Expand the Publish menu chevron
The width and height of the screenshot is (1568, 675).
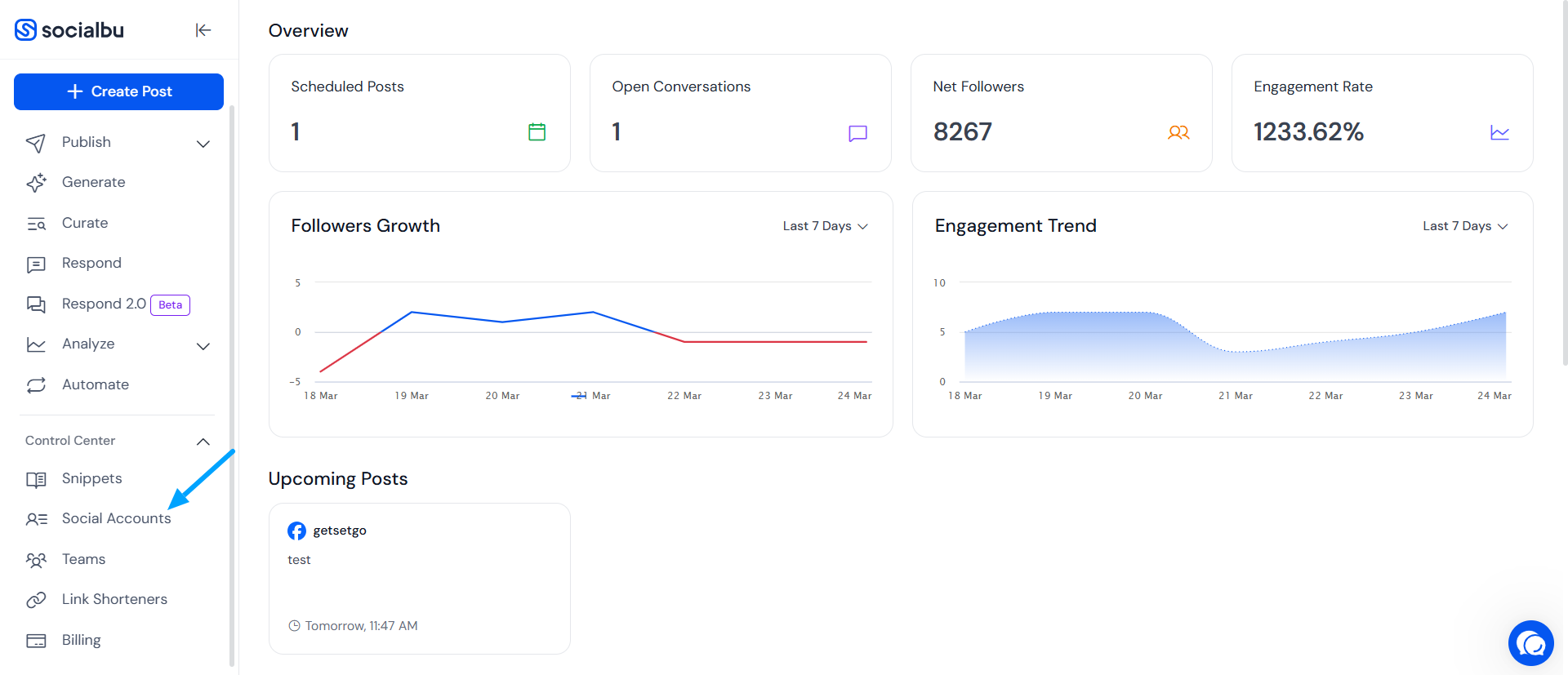(x=203, y=144)
